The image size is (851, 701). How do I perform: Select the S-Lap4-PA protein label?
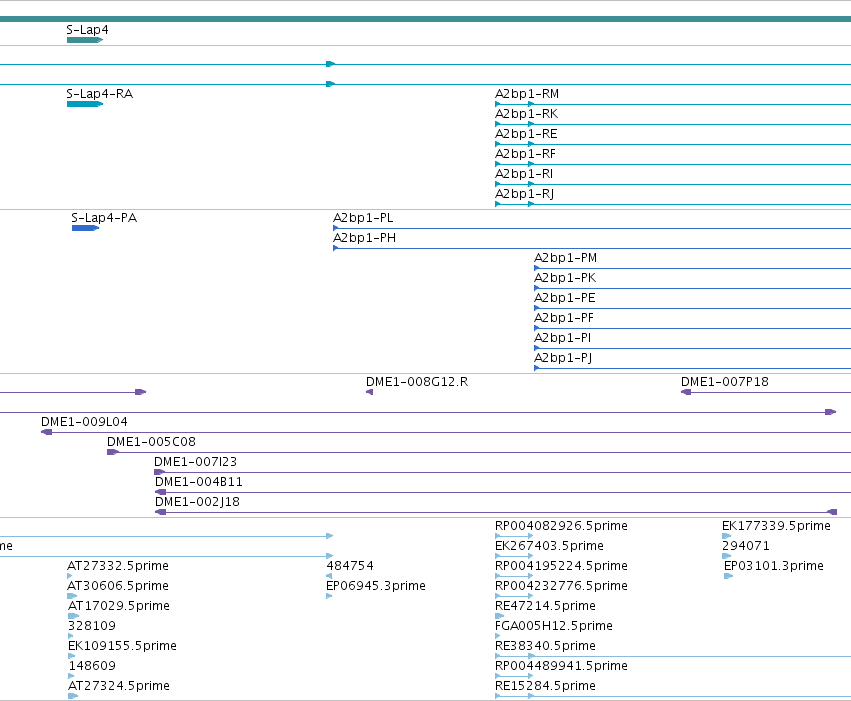click(x=104, y=218)
